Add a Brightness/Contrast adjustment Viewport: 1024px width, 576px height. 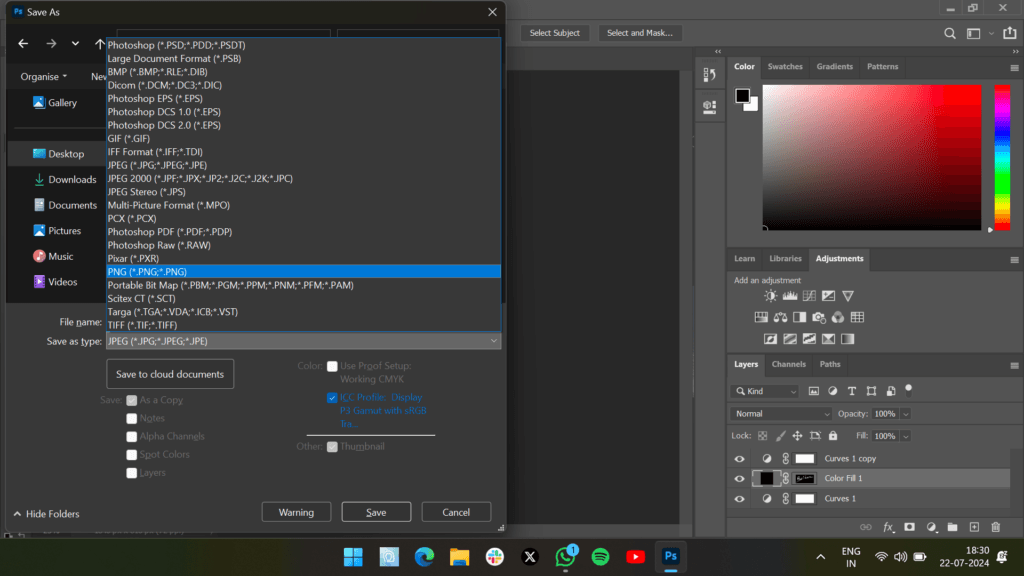771,296
